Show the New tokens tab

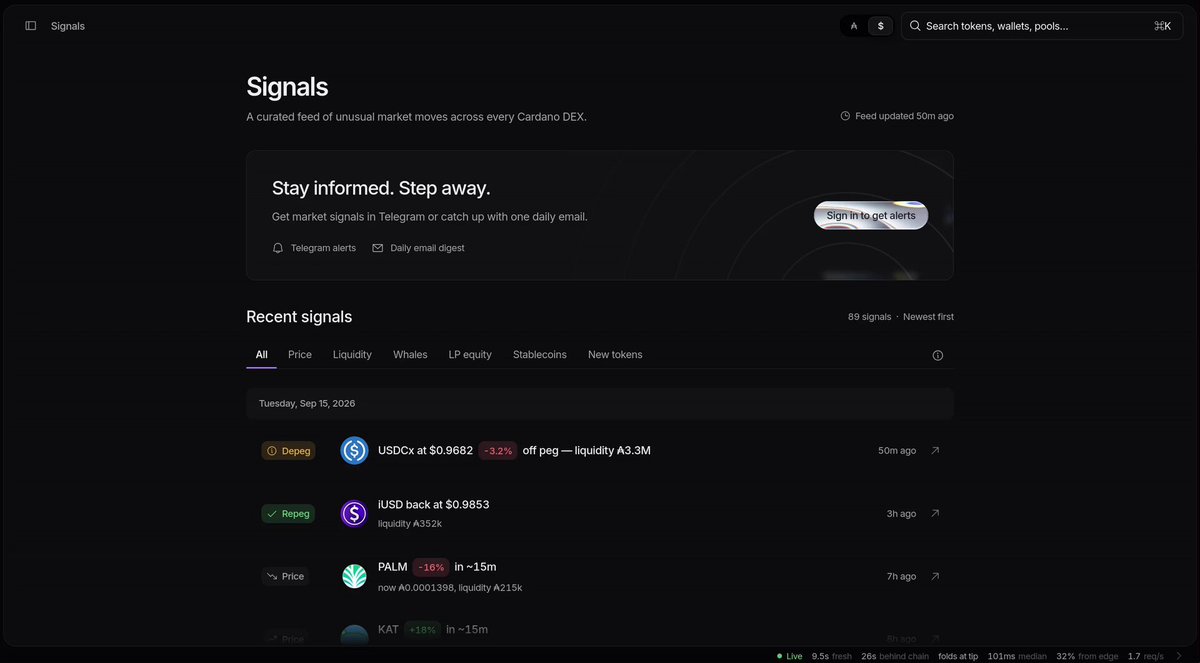615,355
